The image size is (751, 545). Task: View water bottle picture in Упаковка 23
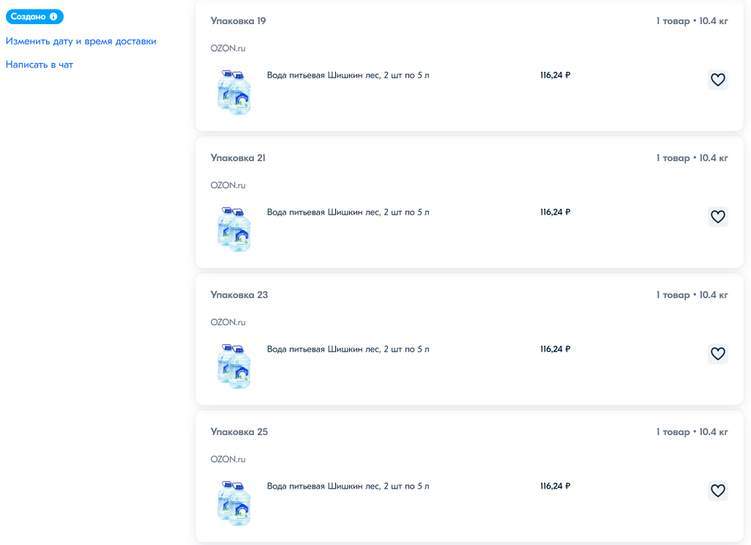(x=234, y=365)
